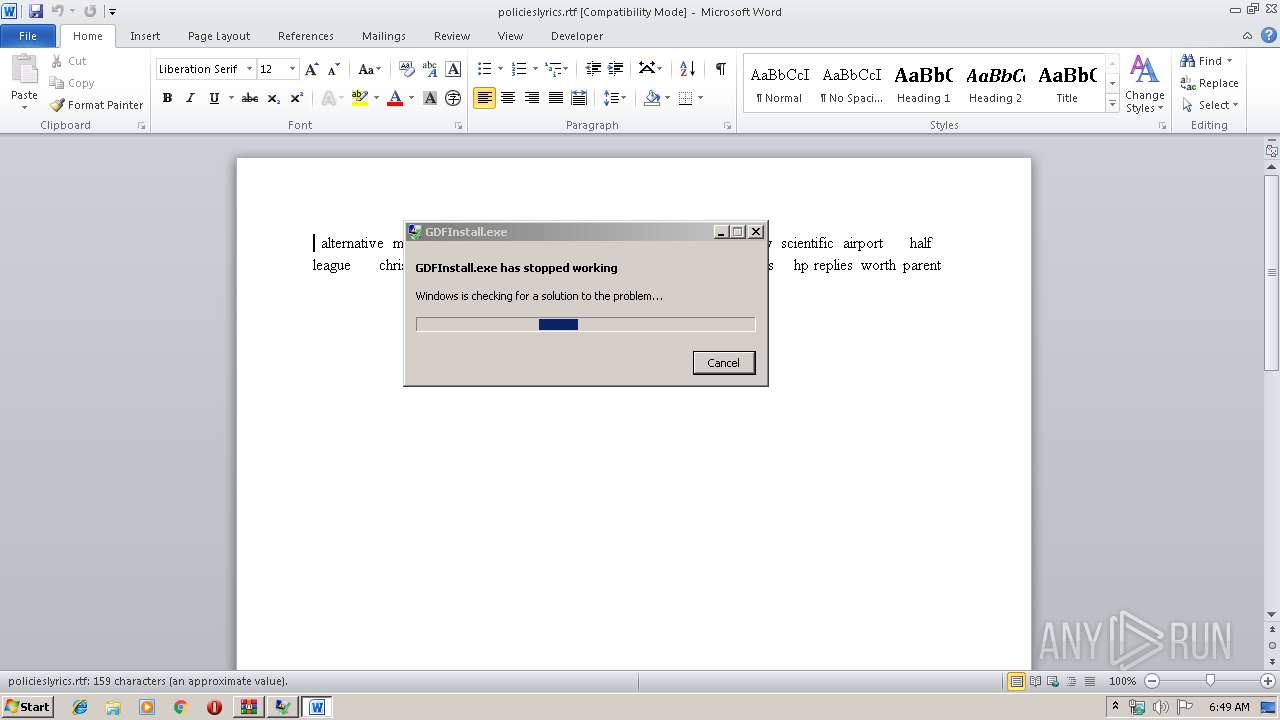Click Save icon in Quick Access Toolbar
This screenshot has width=1280, height=720.
36,11
